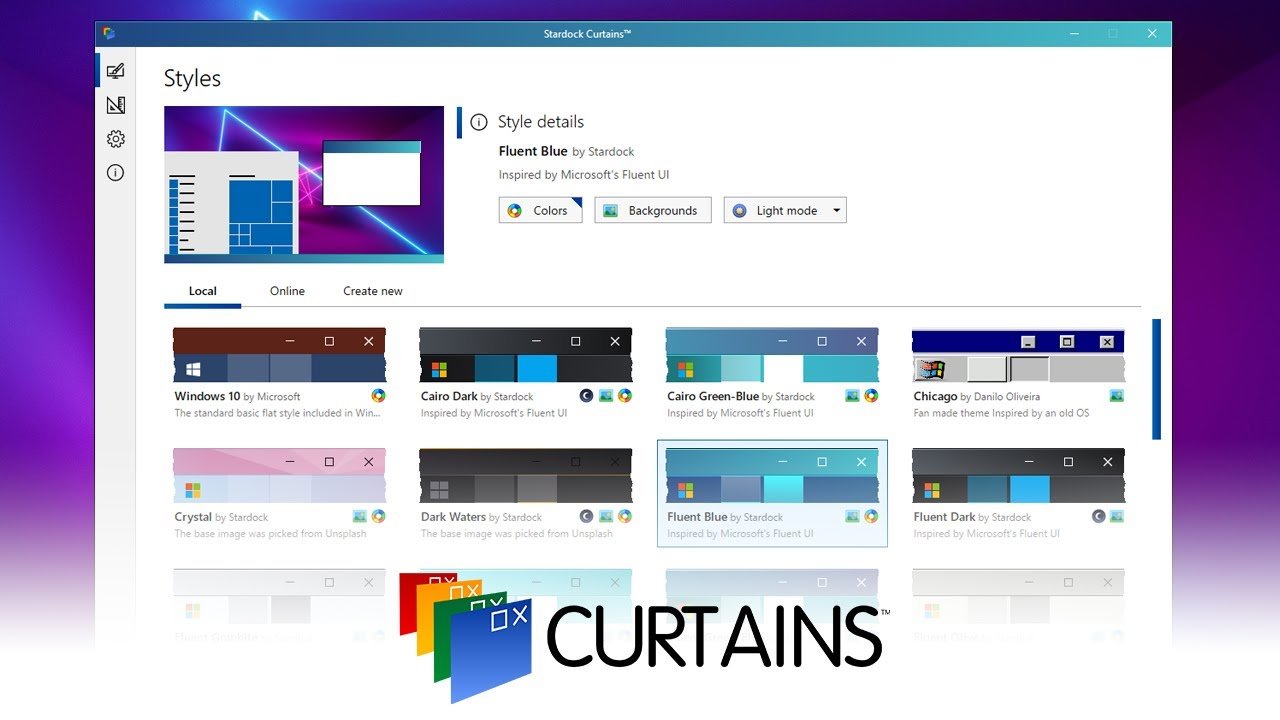
Task: Click 'Fluent Blue' name in Style details
Action: 533,151
